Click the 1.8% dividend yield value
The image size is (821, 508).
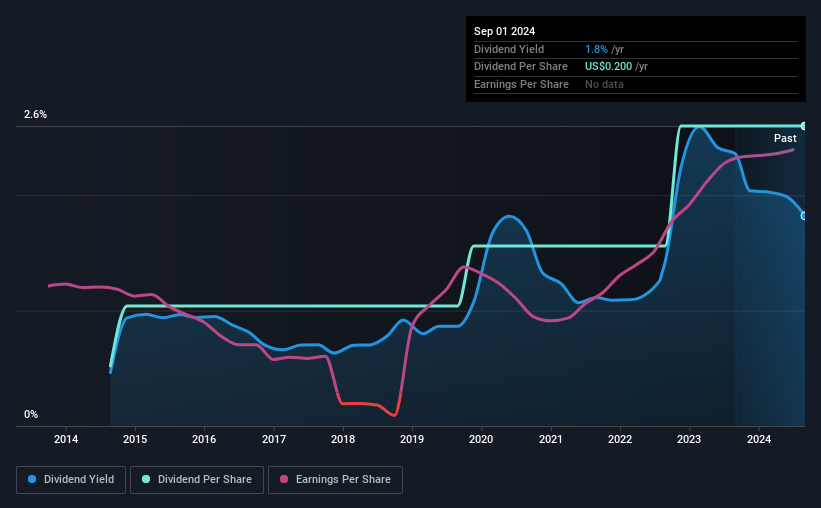point(596,49)
